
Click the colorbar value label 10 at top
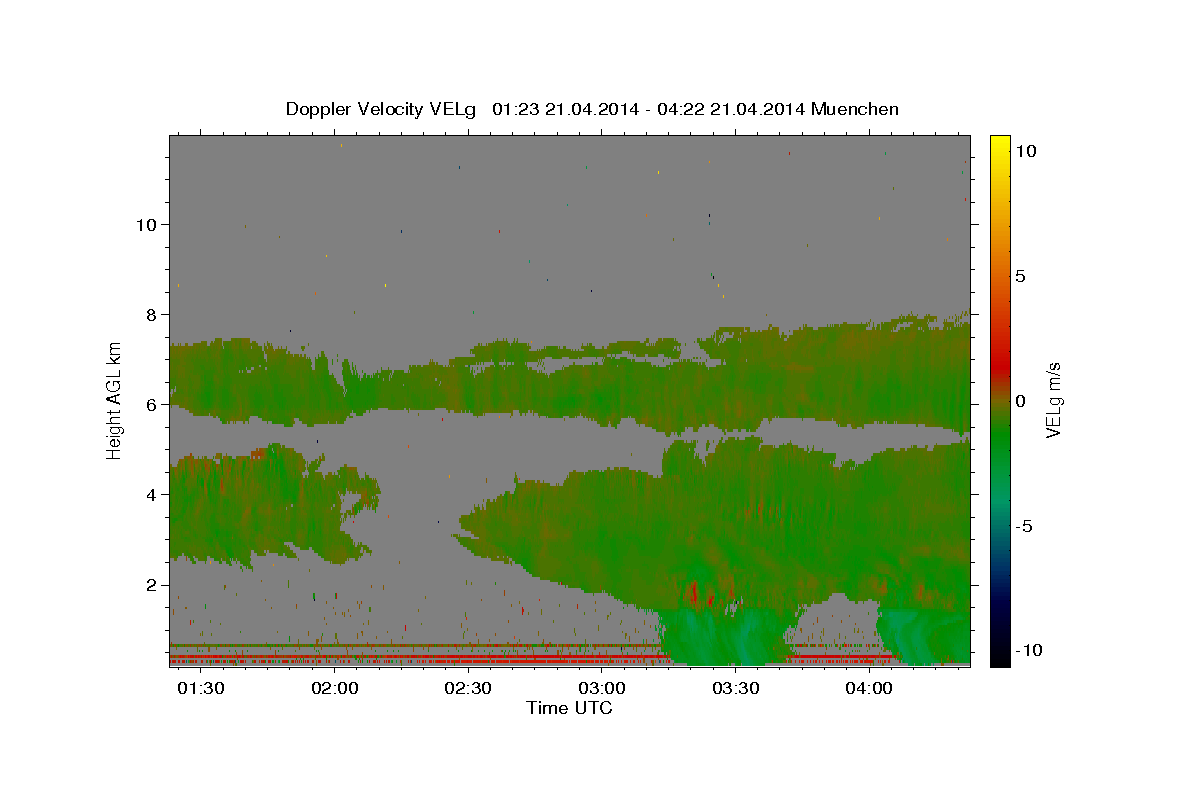pos(1025,151)
